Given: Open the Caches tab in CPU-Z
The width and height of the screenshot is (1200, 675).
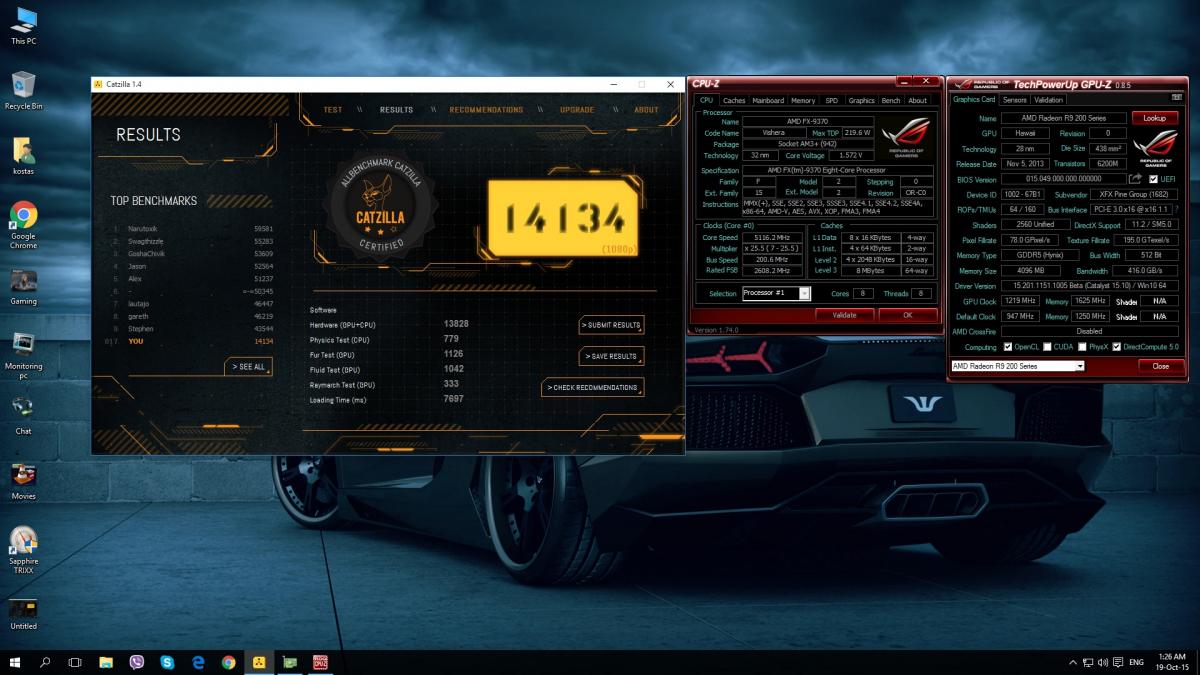Looking at the screenshot, I should click(x=734, y=100).
